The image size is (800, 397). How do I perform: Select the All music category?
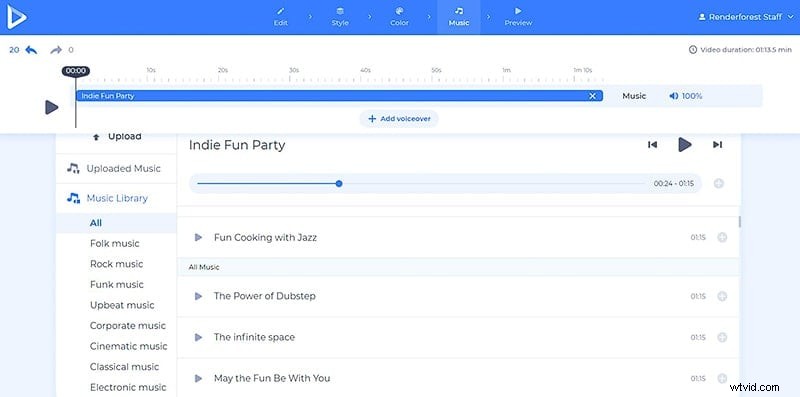click(x=116, y=223)
